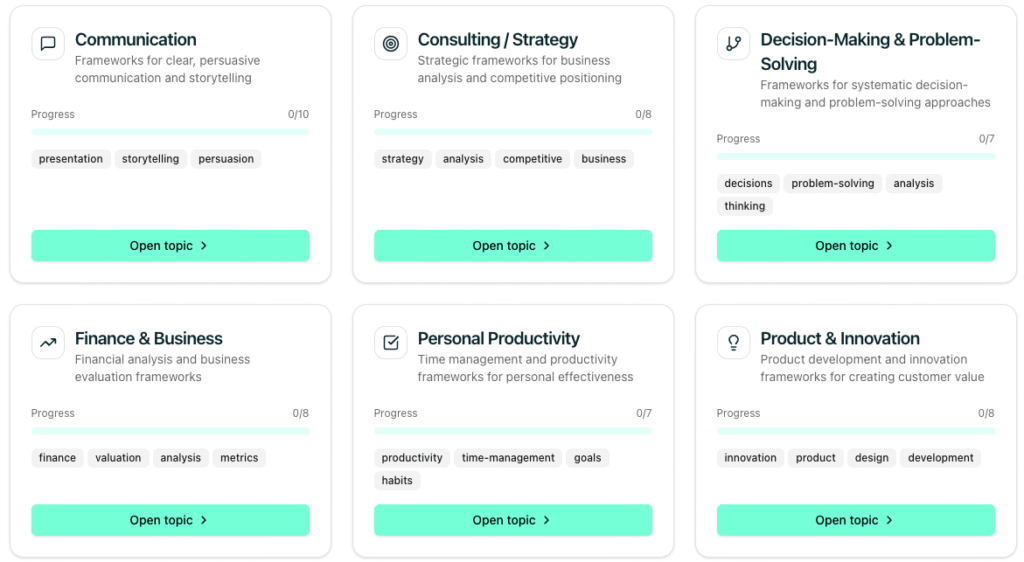Click the Communication speech bubble icon
Viewport: 1024px width, 562px height.
click(x=48, y=44)
